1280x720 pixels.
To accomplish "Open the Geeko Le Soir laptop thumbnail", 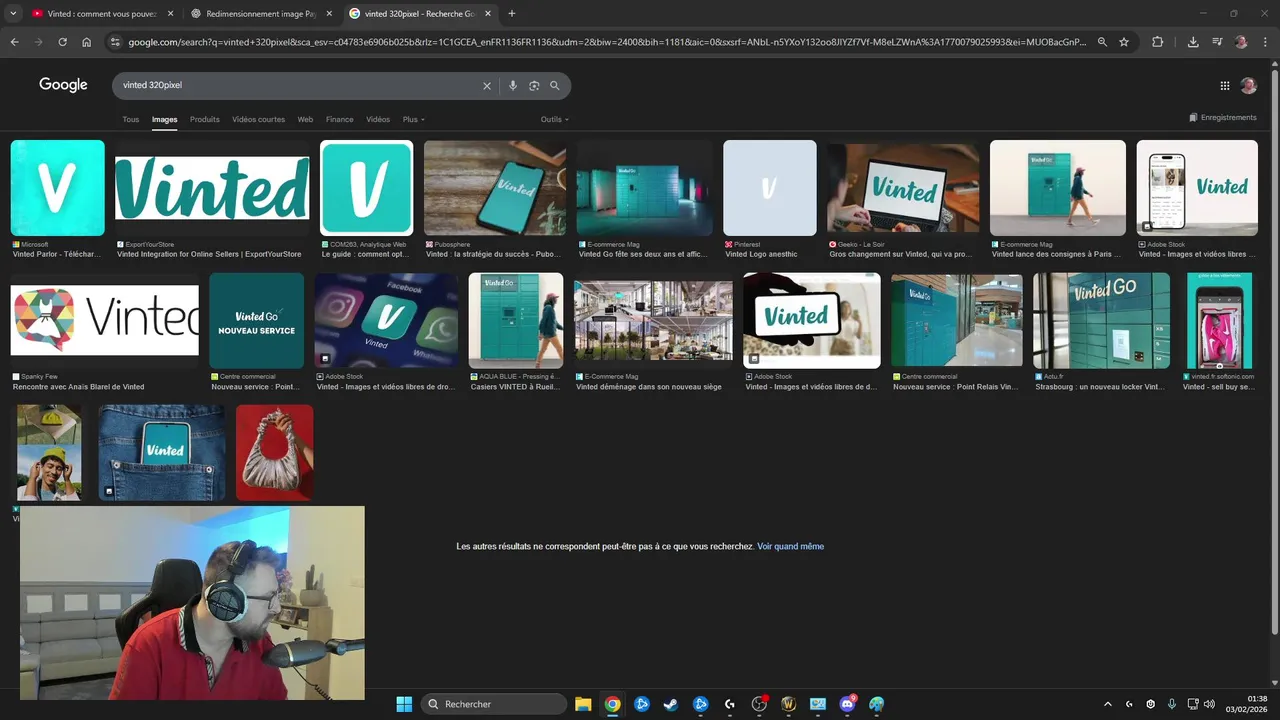I will 903,188.
